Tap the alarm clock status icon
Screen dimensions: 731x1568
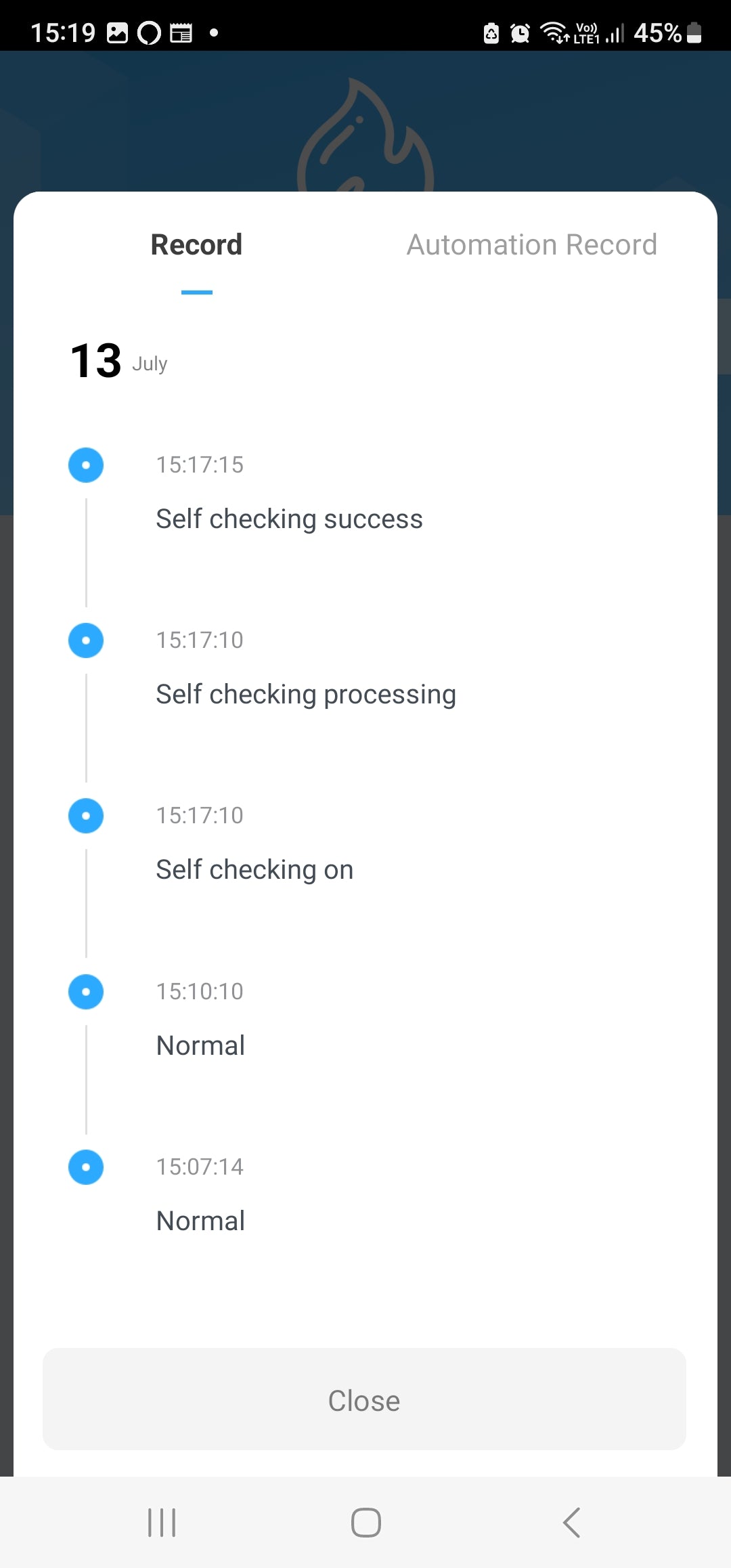coord(520,32)
